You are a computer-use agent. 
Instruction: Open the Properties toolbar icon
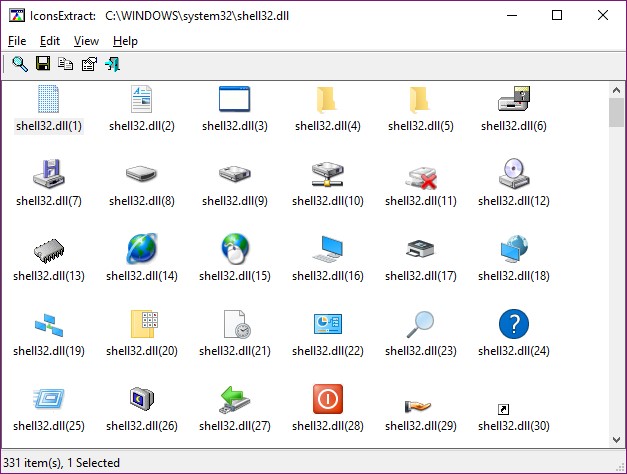click(x=89, y=64)
